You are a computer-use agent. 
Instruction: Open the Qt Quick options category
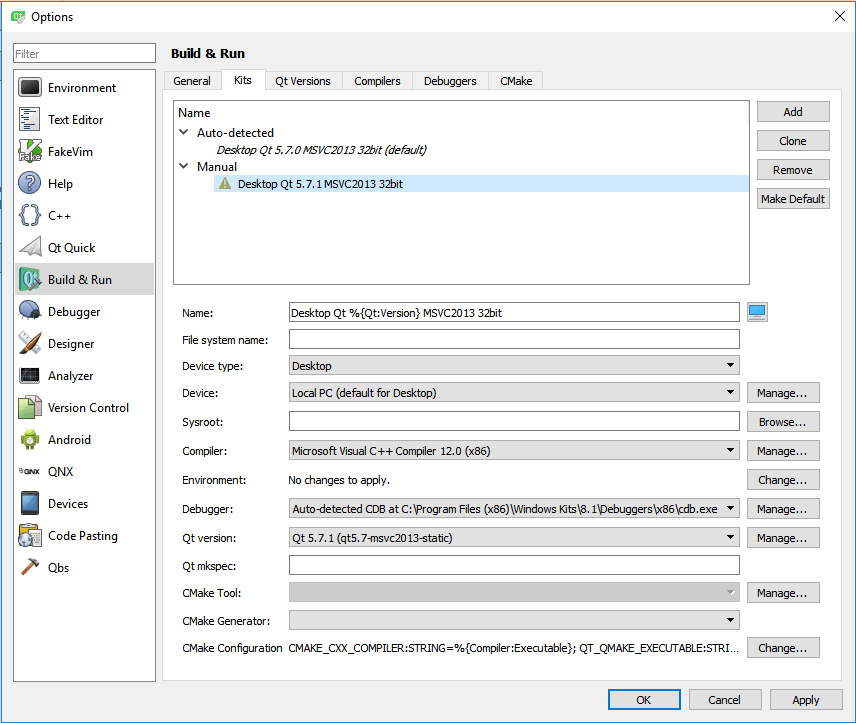click(71, 248)
